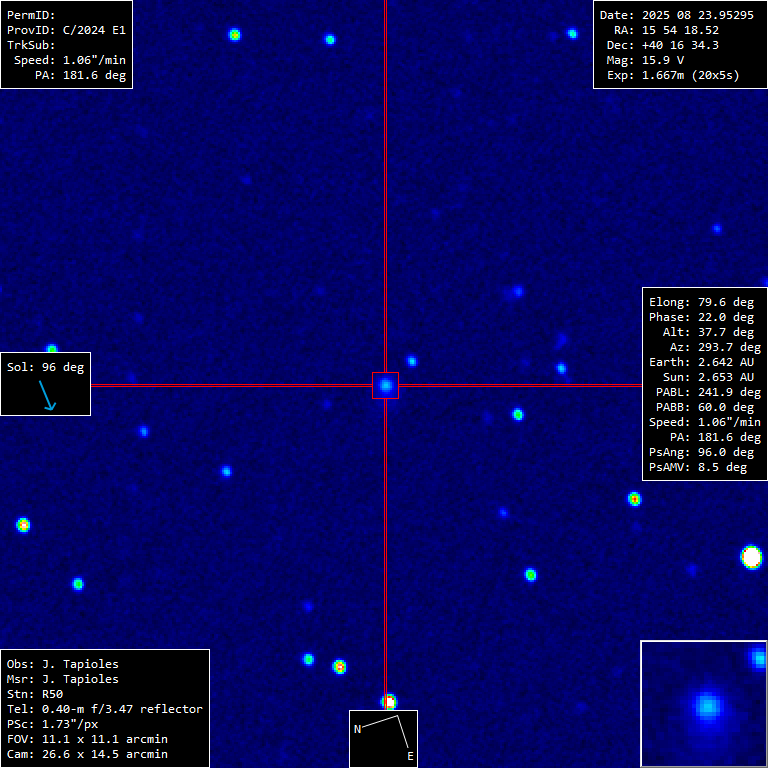The height and width of the screenshot is (768, 768).
Task: Select the 'PermID:' text line
Action: pos(31,15)
